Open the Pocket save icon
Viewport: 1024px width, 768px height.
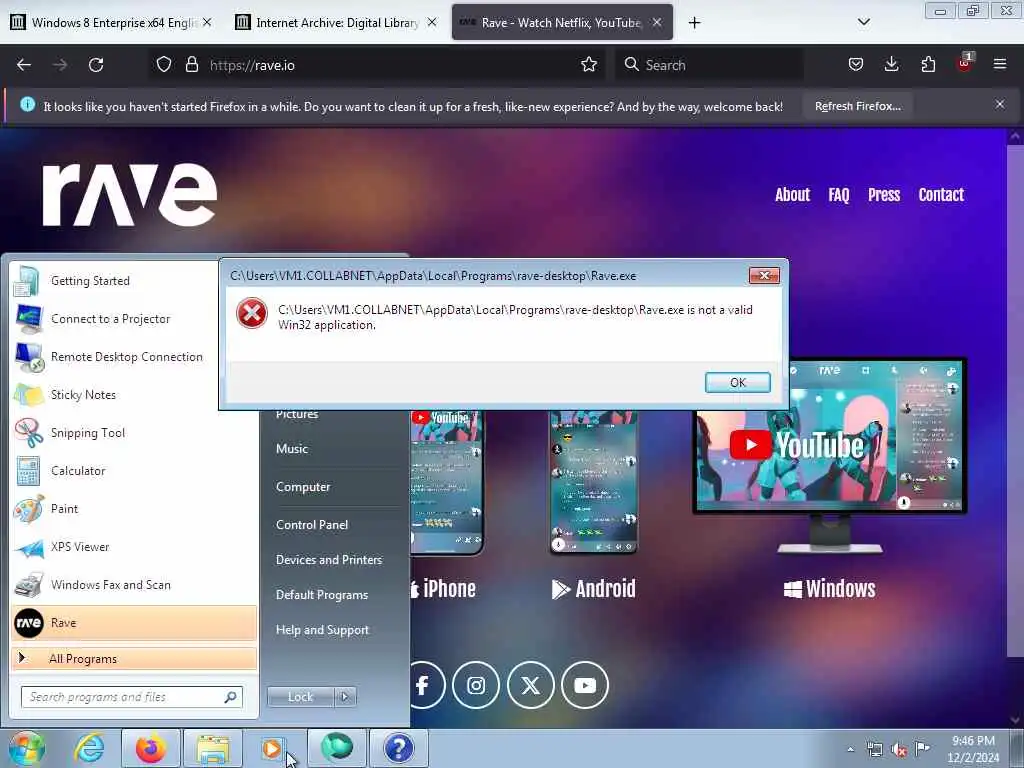pos(856,65)
